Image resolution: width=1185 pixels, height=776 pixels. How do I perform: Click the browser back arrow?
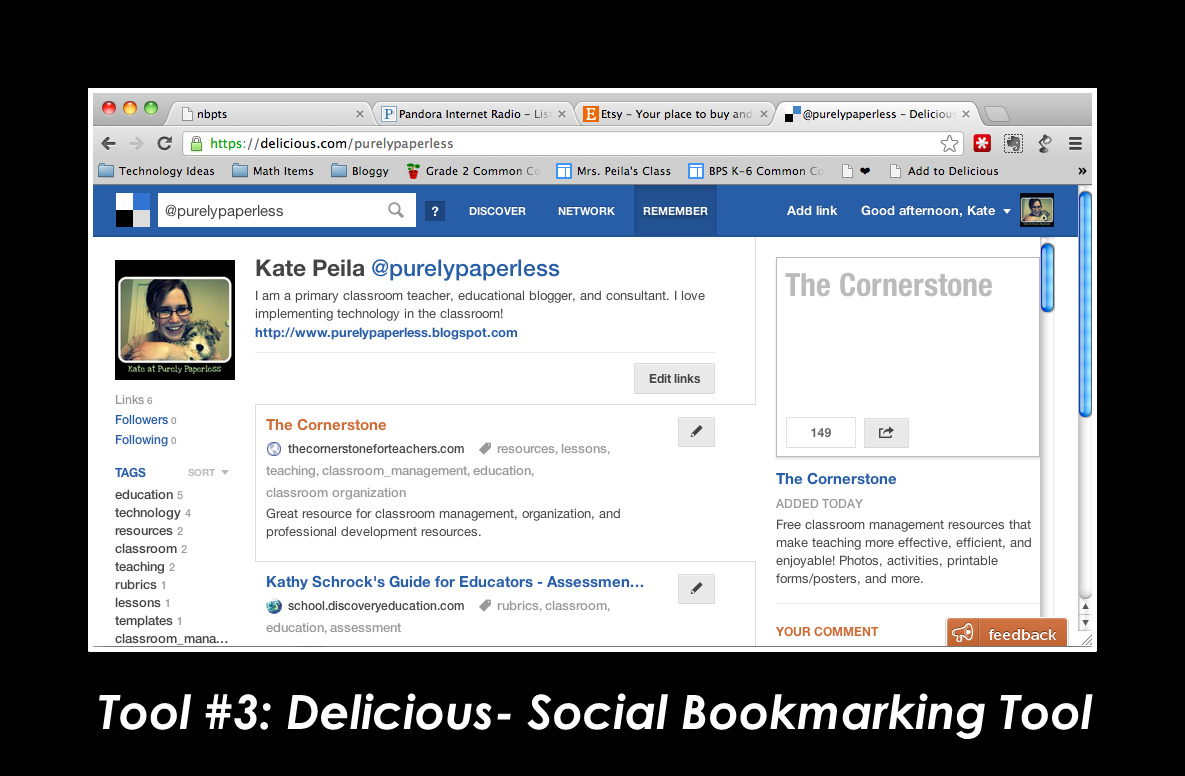[x=109, y=144]
